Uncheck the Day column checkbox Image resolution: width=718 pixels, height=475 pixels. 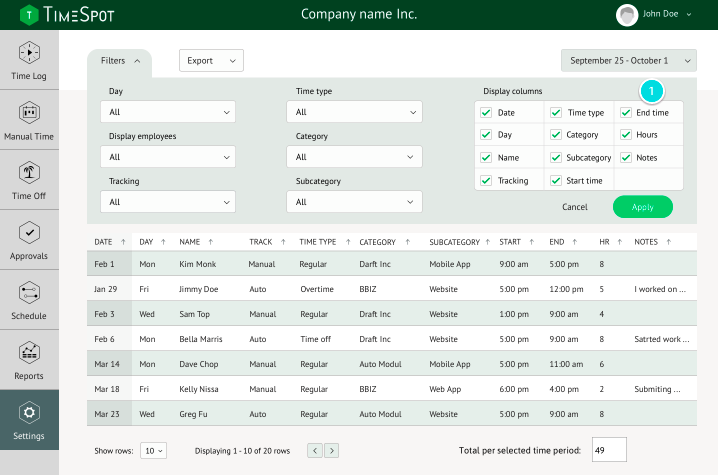point(486,135)
